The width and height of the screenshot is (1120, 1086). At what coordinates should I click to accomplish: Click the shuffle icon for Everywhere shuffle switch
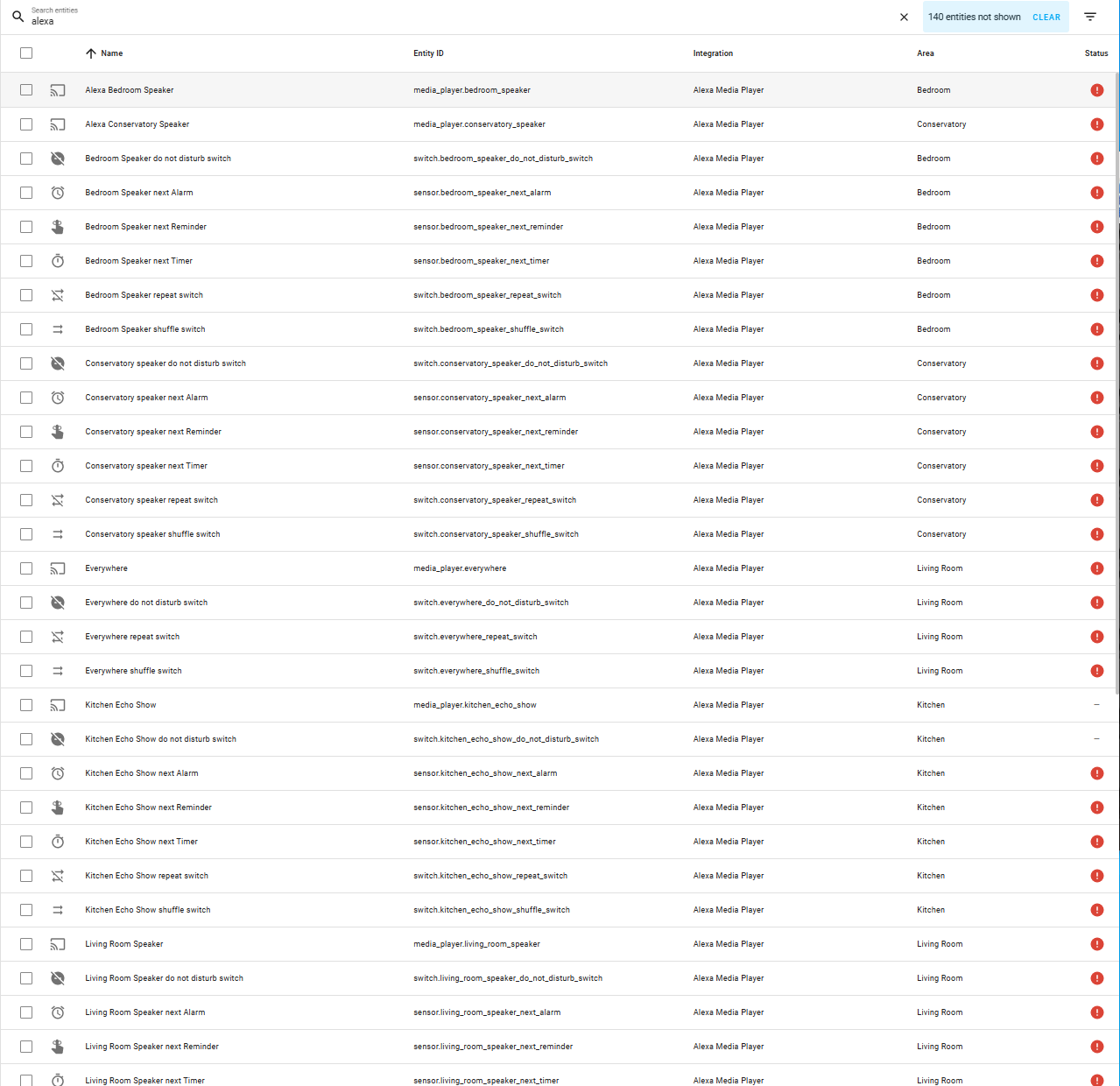coord(58,670)
